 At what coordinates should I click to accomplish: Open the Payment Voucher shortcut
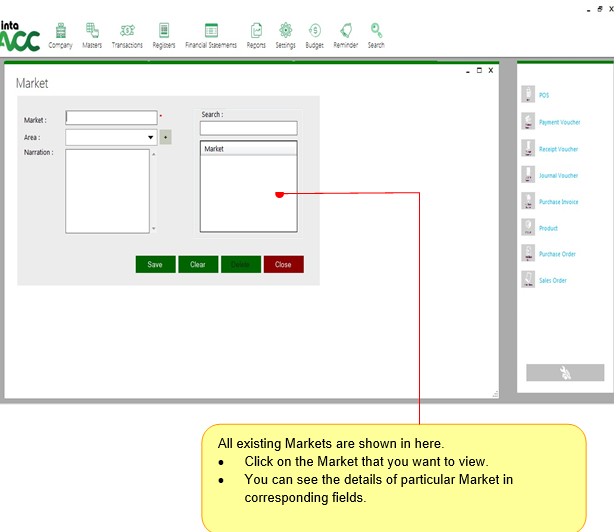pyautogui.click(x=558, y=122)
